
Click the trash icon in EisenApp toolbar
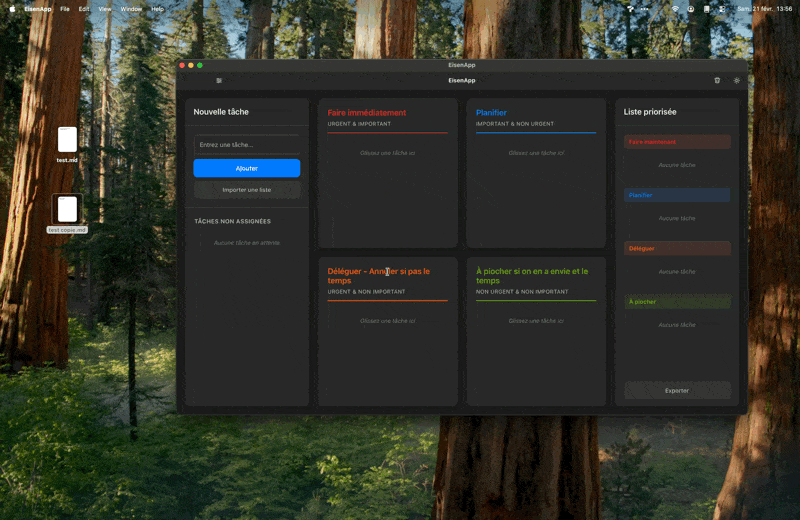click(717, 81)
